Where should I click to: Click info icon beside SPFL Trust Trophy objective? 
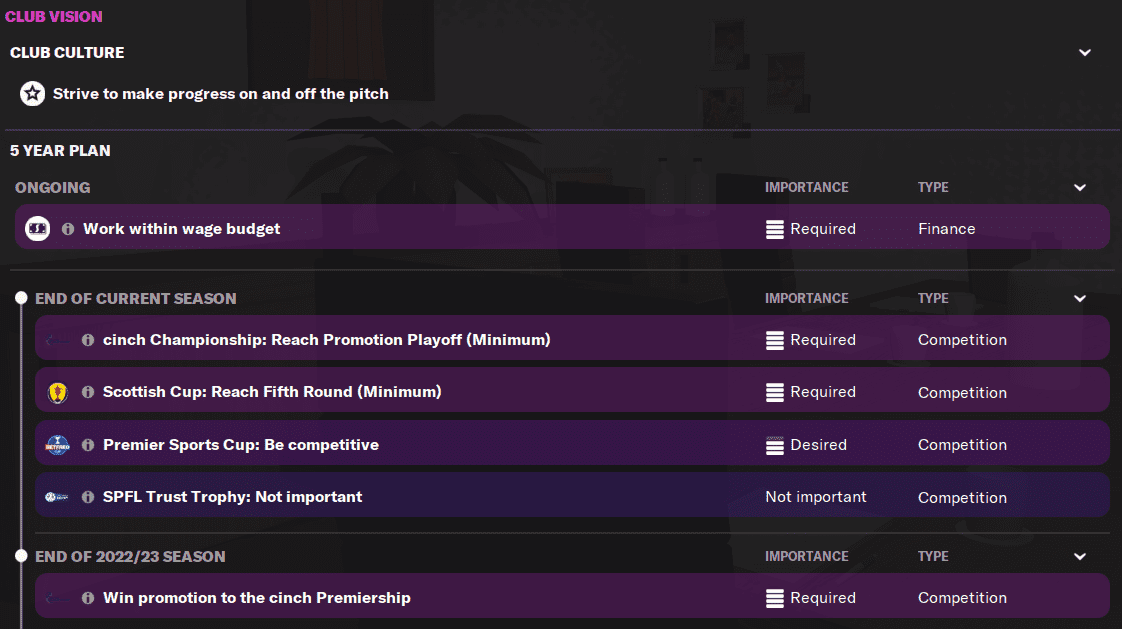click(x=88, y=497)
